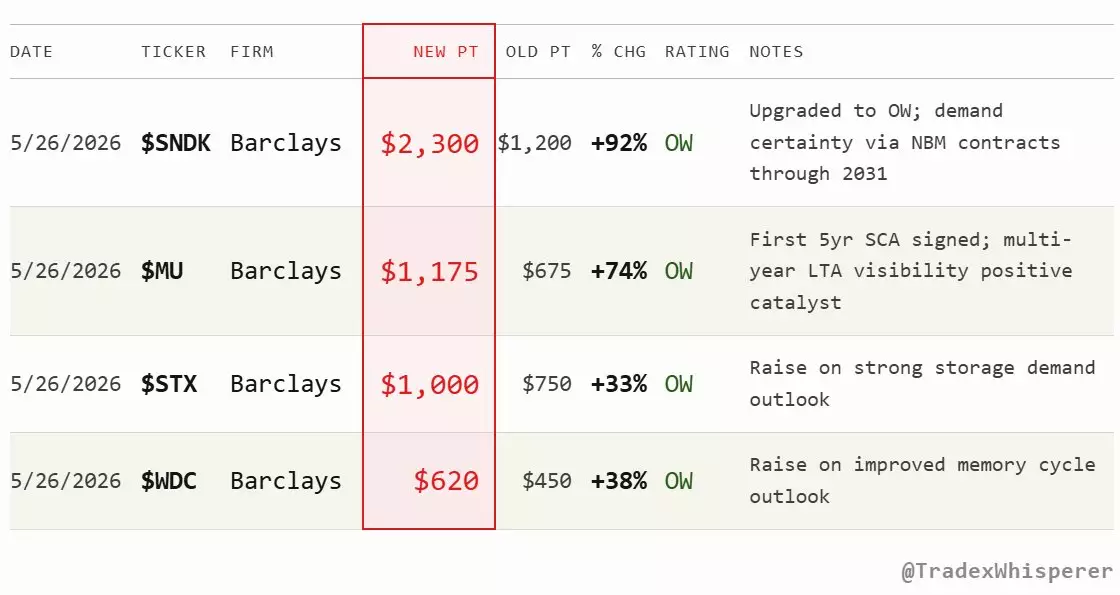Click the OLD PT column header
Screen dimensions: 1120x595
click(x=538, y=51)
